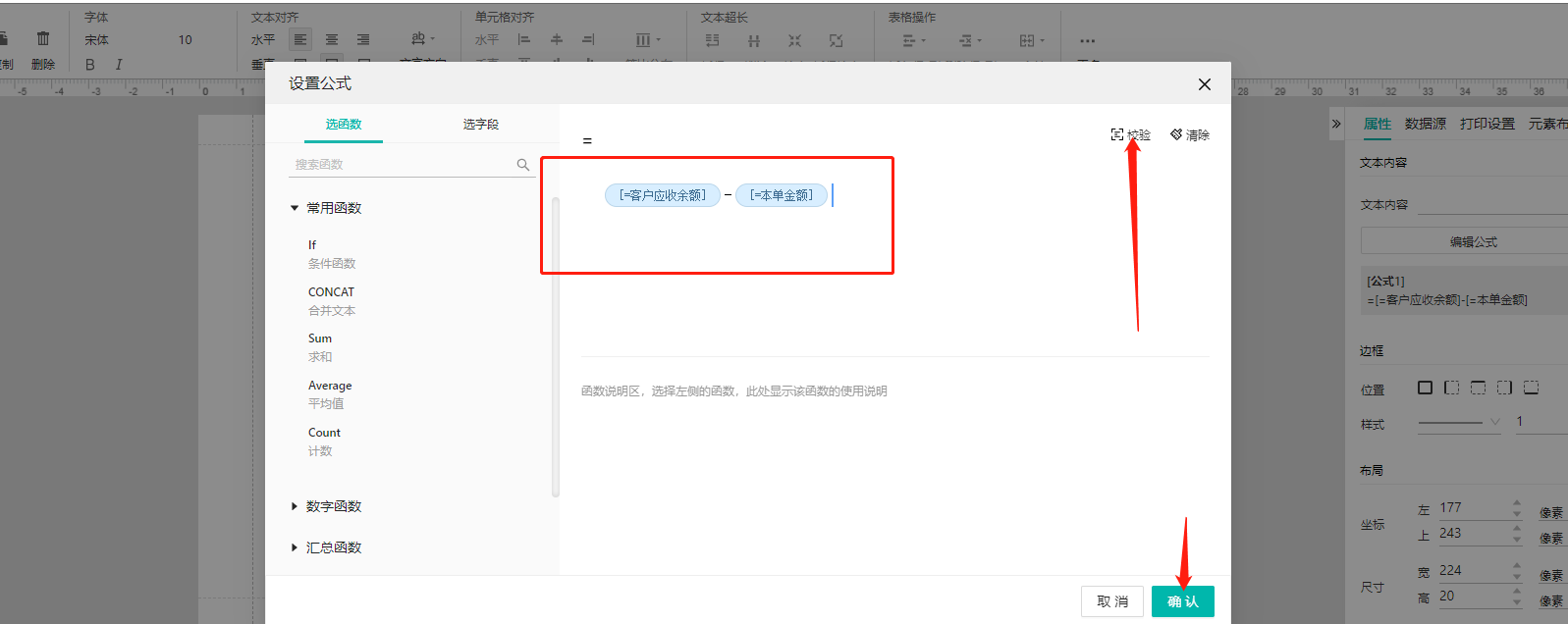
Task: Select the second border position option
Action: [x=1452, y=388]
